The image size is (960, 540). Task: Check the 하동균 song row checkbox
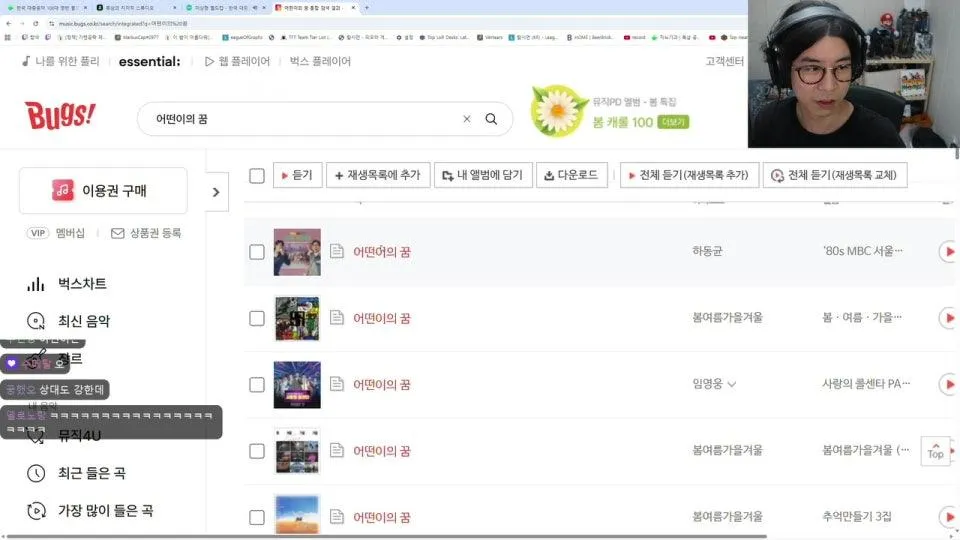[257, 252]
